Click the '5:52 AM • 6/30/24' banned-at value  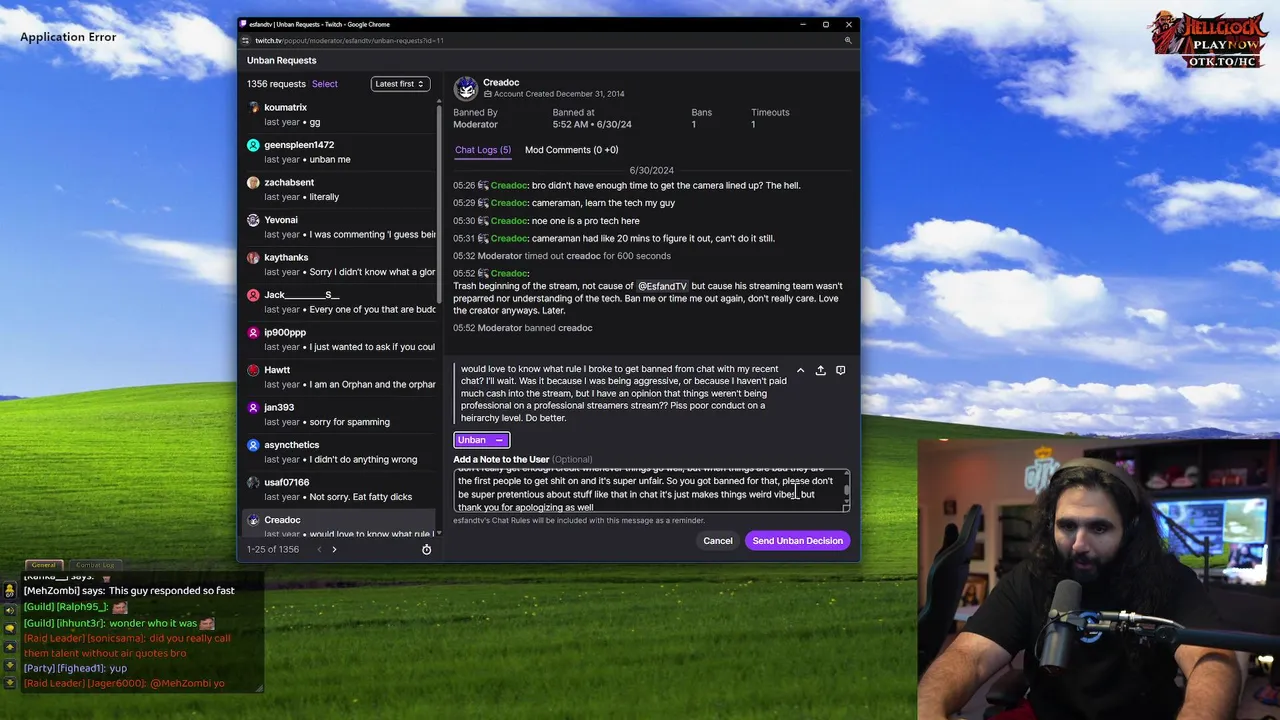click(592, 124)
